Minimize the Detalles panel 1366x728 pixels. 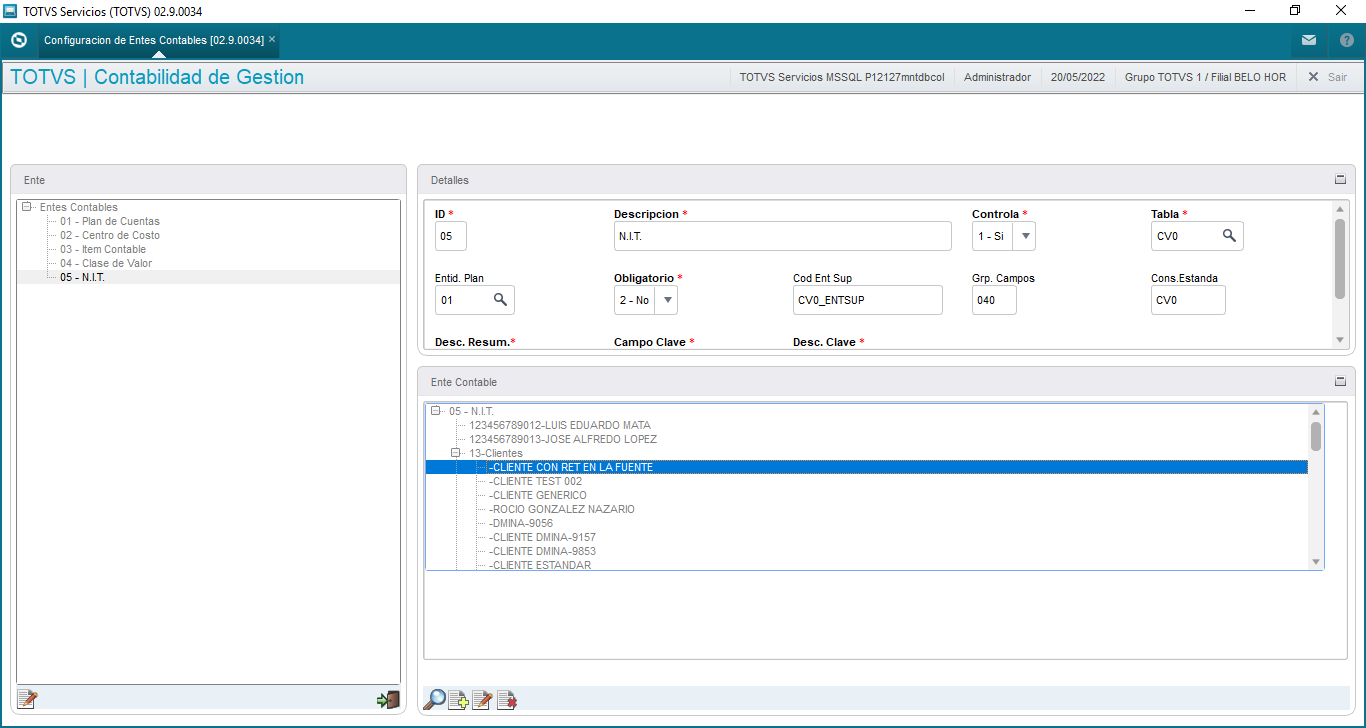pyautogui.click(x=1340, y=180)
